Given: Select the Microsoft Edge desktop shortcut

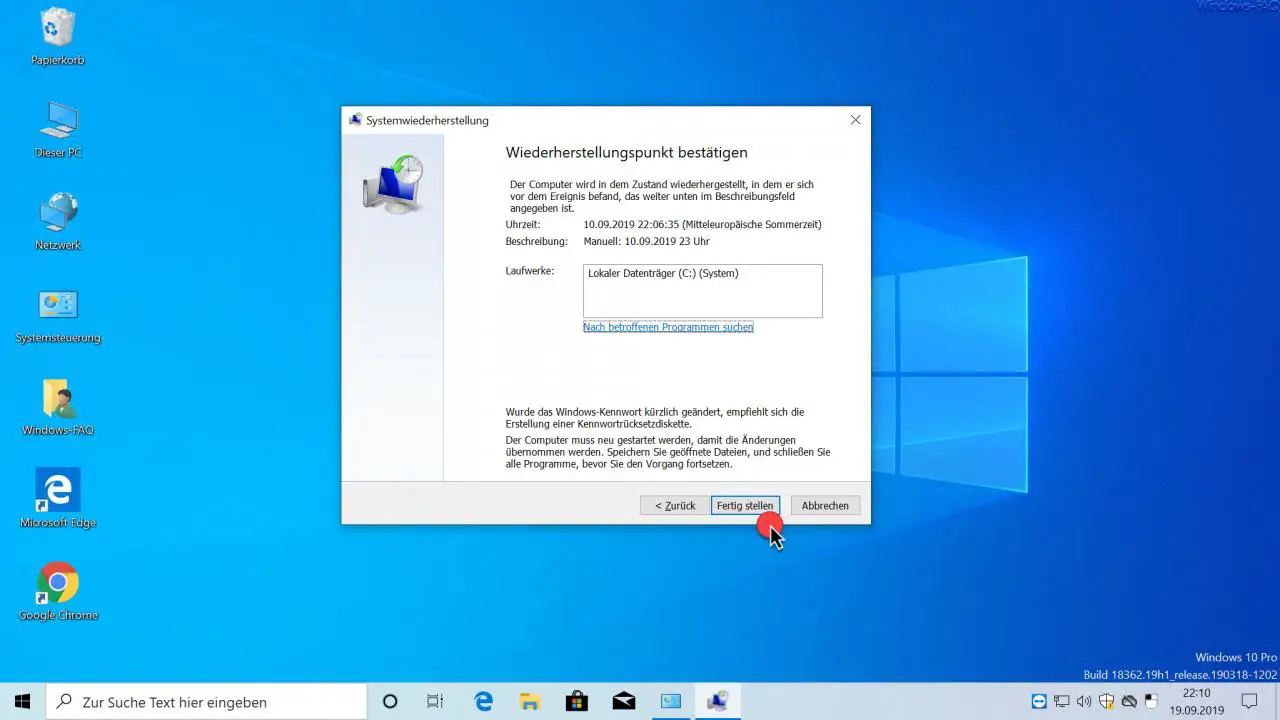Looking at the screenshot, I should 58,499.
